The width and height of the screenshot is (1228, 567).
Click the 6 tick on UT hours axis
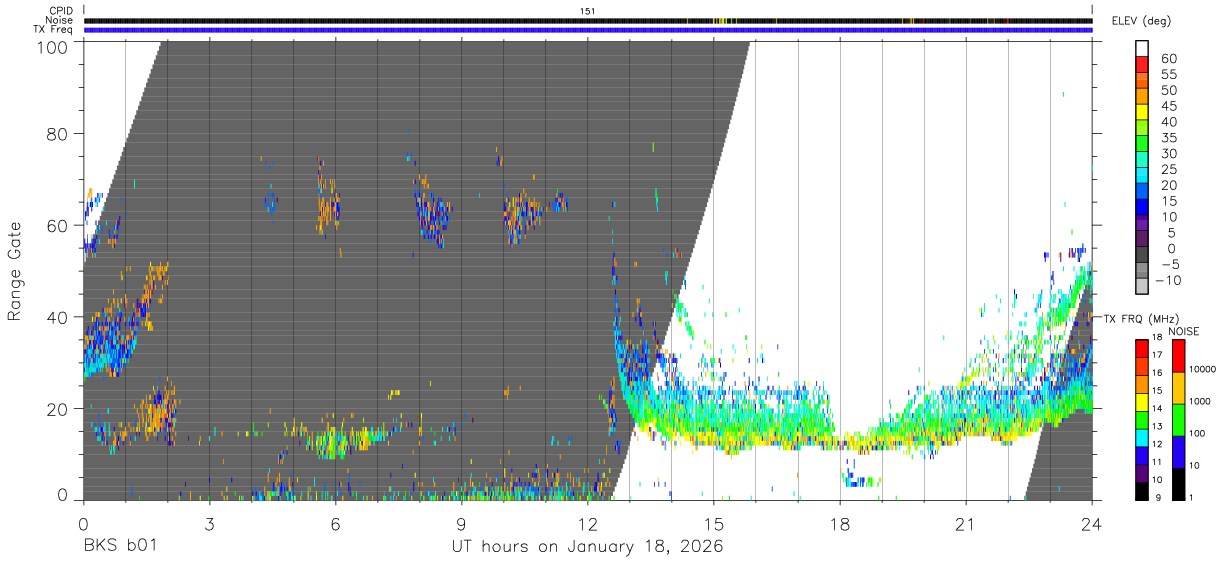(335, 523)
